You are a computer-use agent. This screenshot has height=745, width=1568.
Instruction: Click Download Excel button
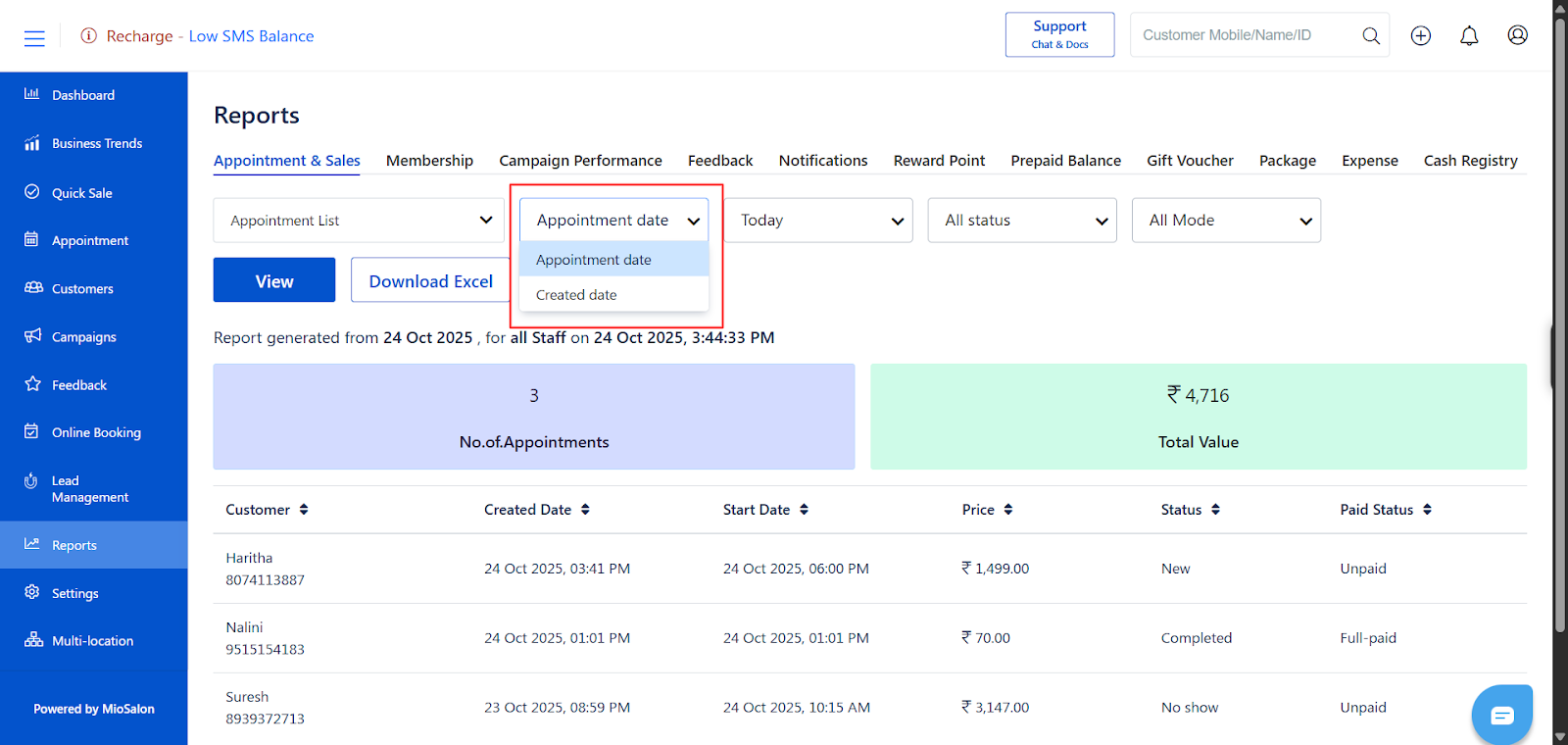430,280
